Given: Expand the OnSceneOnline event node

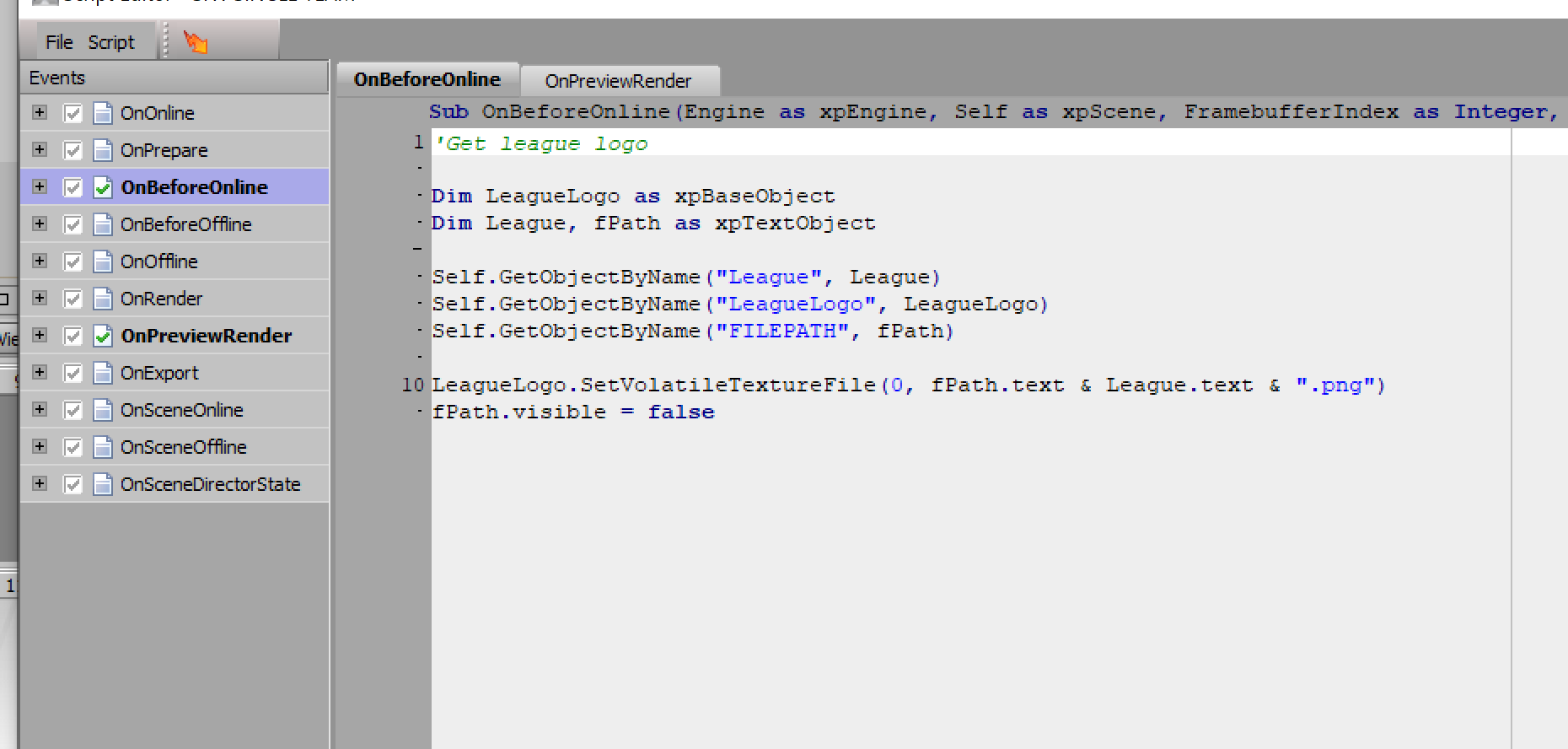Looking at the screenshot, I should coord(40,409).
